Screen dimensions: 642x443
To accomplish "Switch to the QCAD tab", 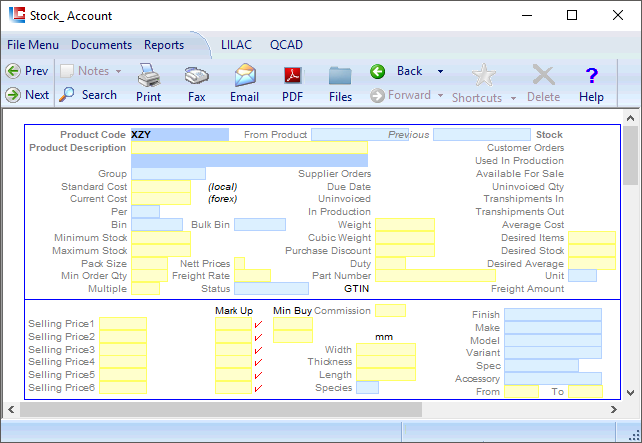I will click(286, 45).
